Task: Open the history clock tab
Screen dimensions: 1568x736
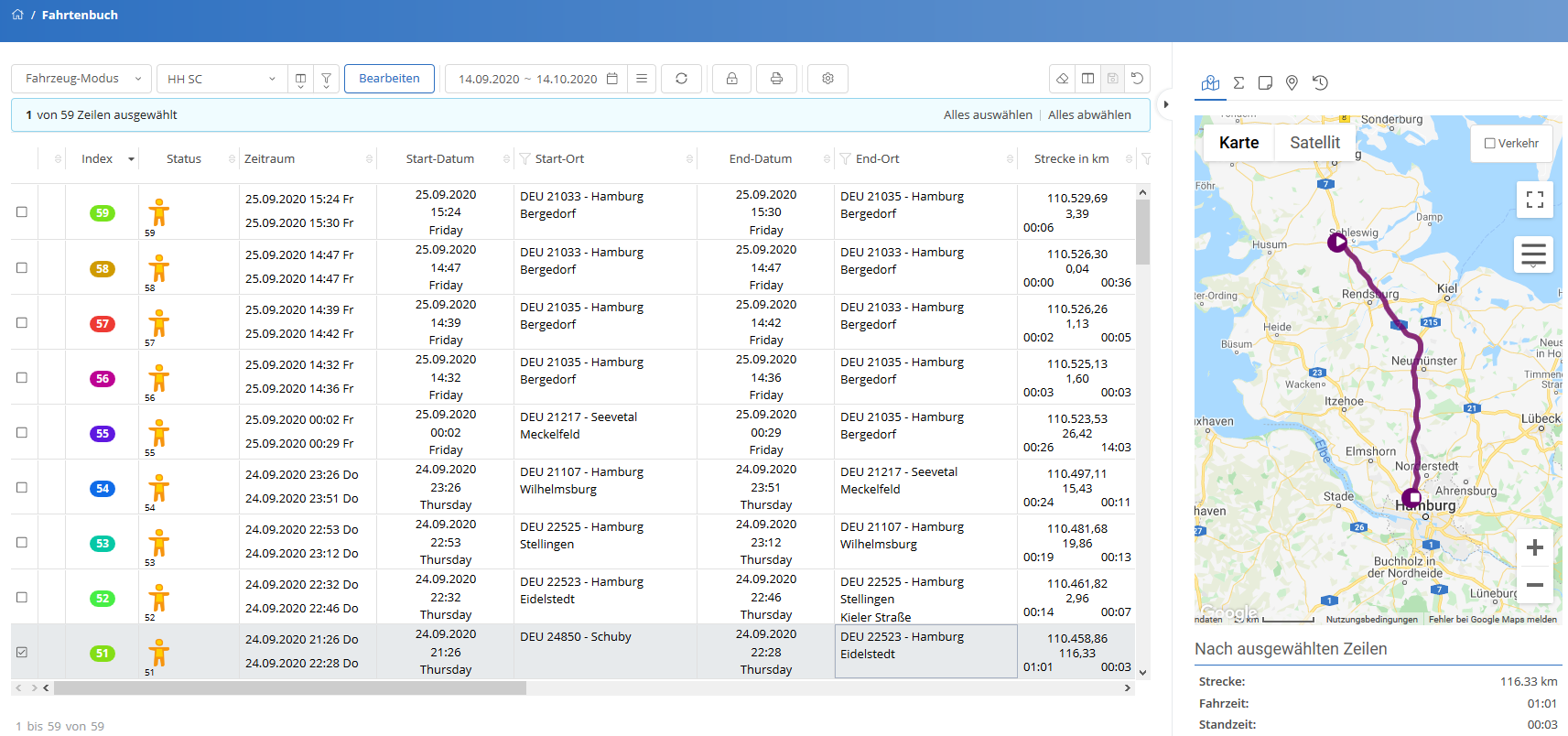Action: click(1320, 83)
